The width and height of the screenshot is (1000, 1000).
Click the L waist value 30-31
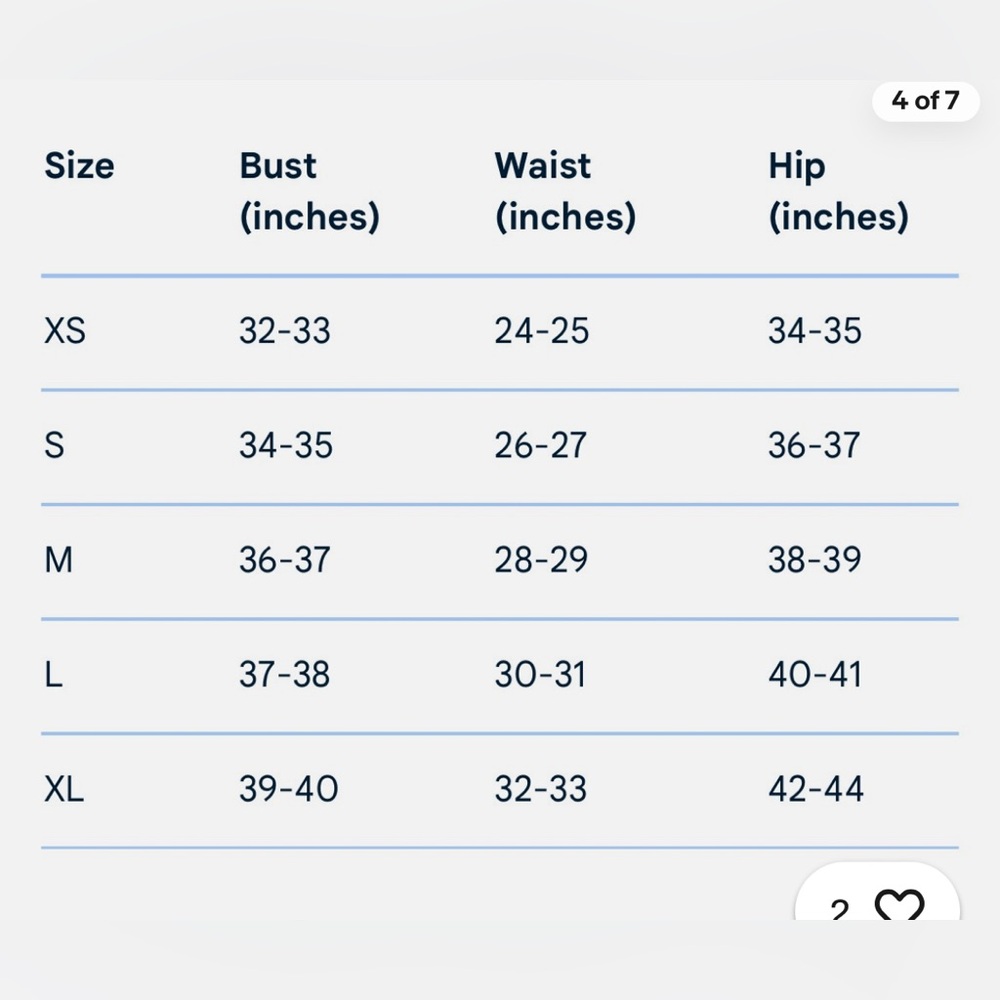coord(540,674)
